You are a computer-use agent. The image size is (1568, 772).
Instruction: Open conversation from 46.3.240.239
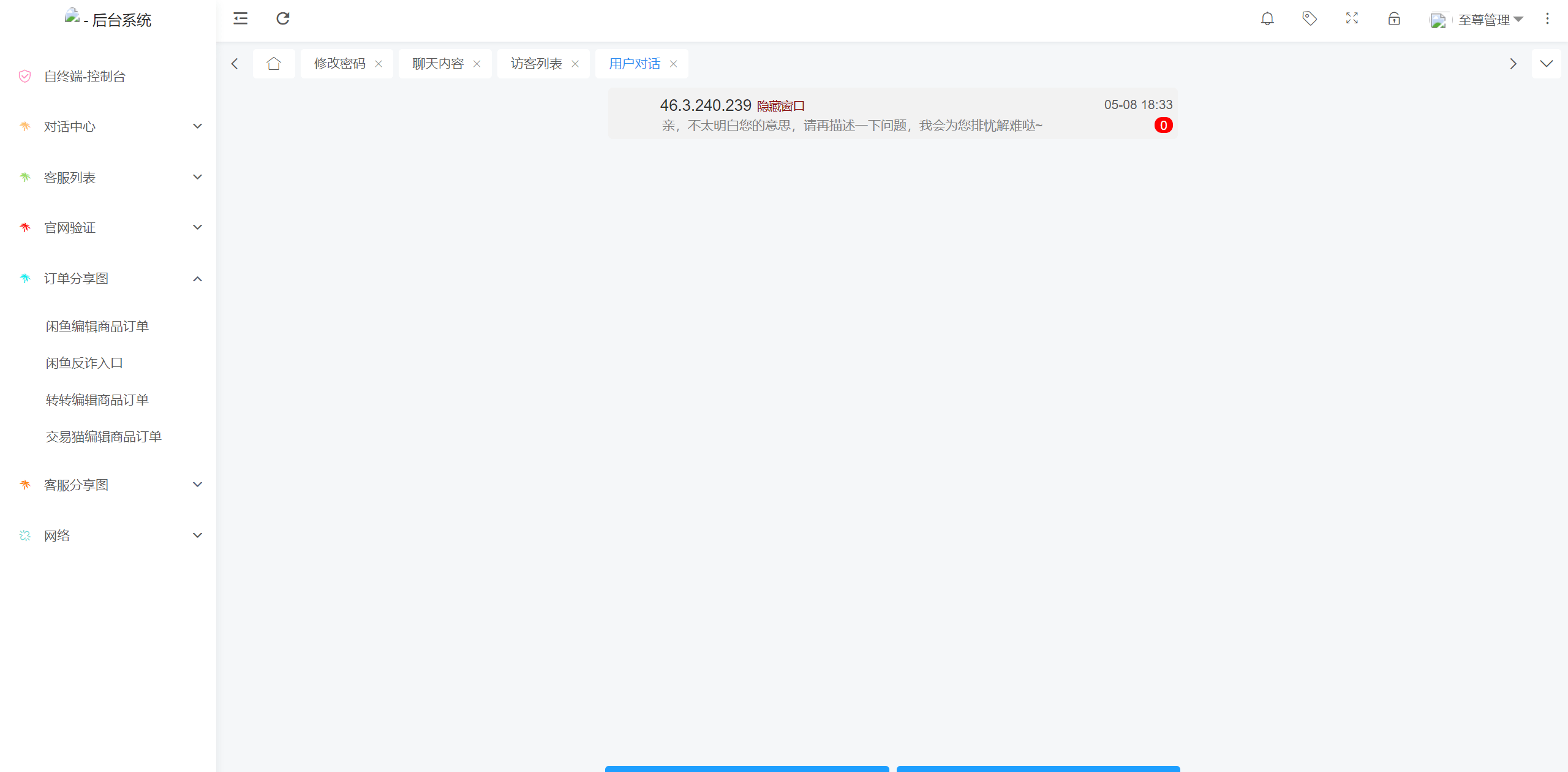pos(893,114)
